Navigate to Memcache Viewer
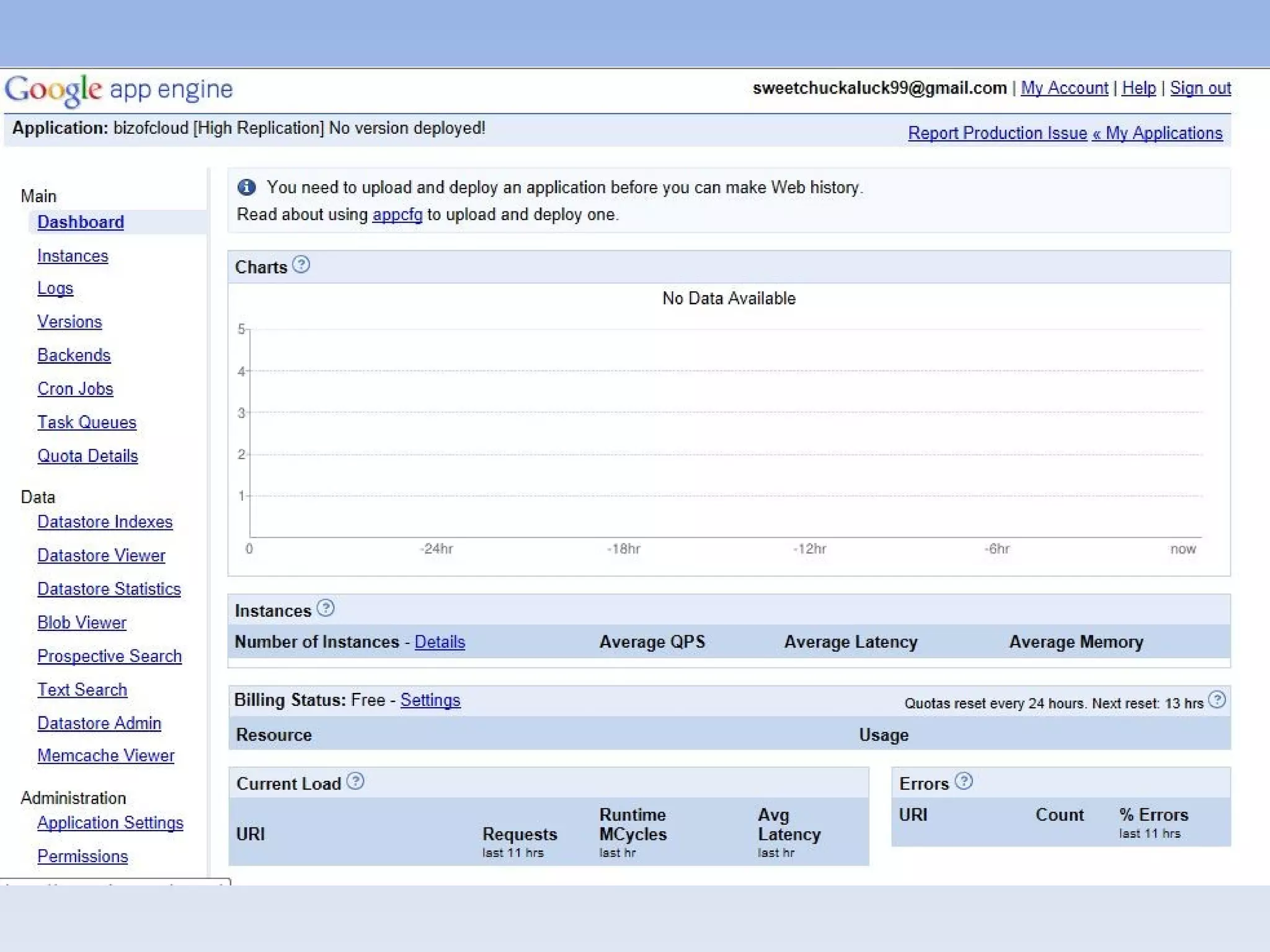 (106, 756)
